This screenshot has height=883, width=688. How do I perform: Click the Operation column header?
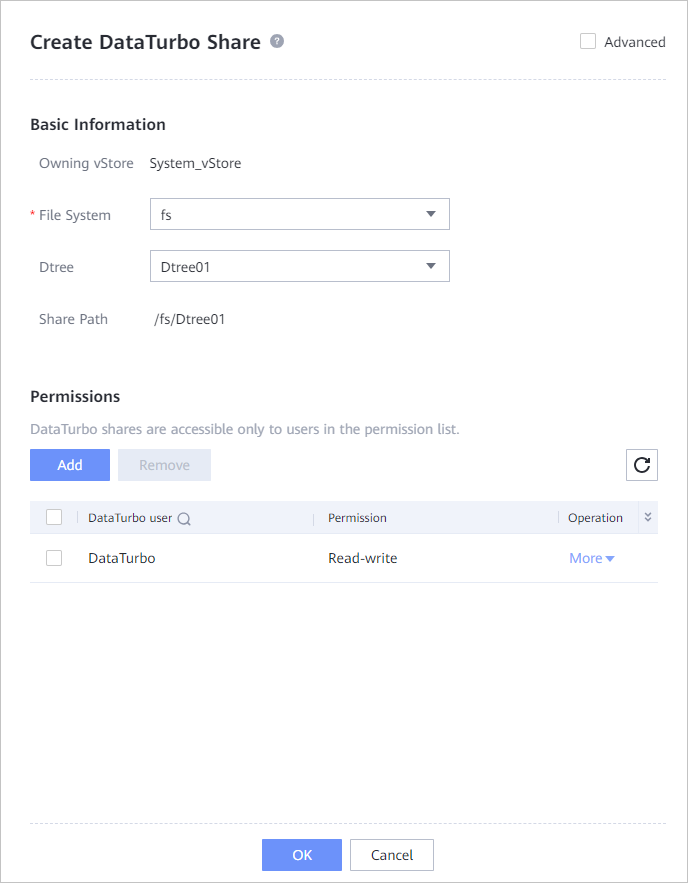[x=595, y=518]
